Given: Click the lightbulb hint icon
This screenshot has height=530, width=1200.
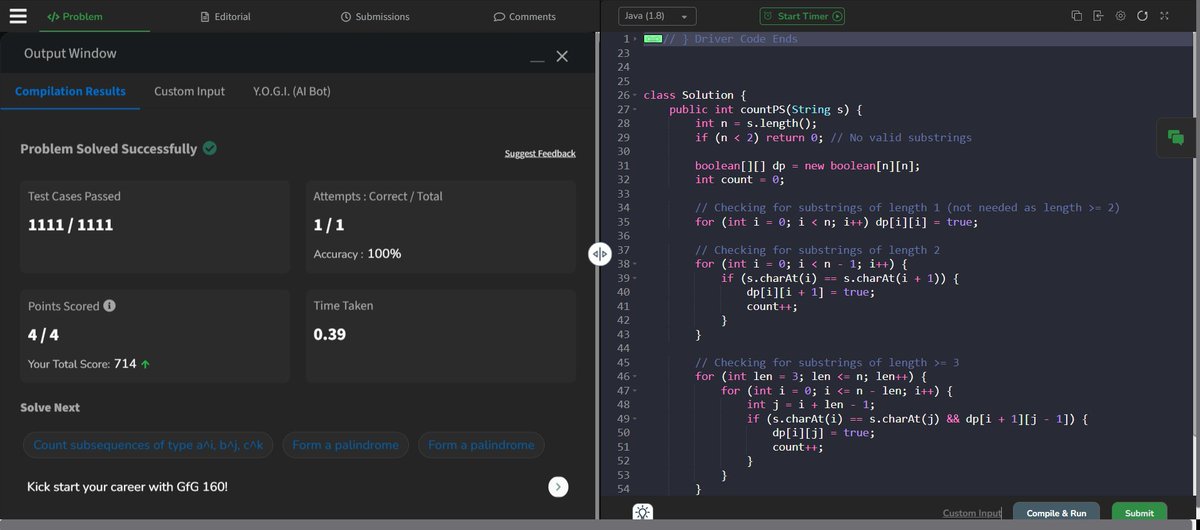Looking at the screenshot, I should 642,512.
